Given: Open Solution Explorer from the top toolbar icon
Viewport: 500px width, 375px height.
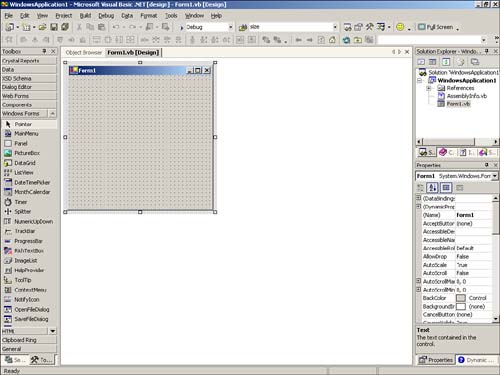Looking at the screenshot, I should click(x=347, y=27).
